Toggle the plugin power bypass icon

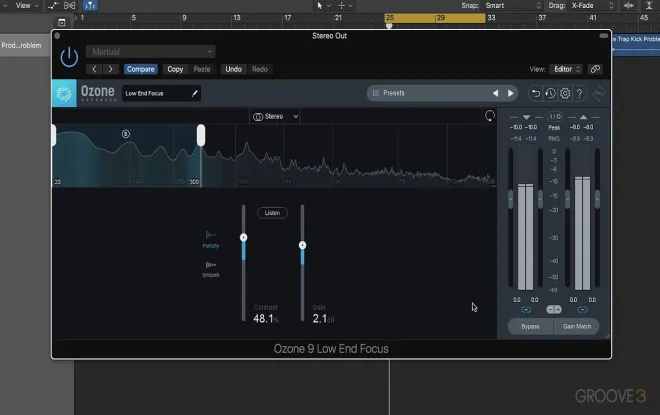pyautogui.click(x=69, y=57)
